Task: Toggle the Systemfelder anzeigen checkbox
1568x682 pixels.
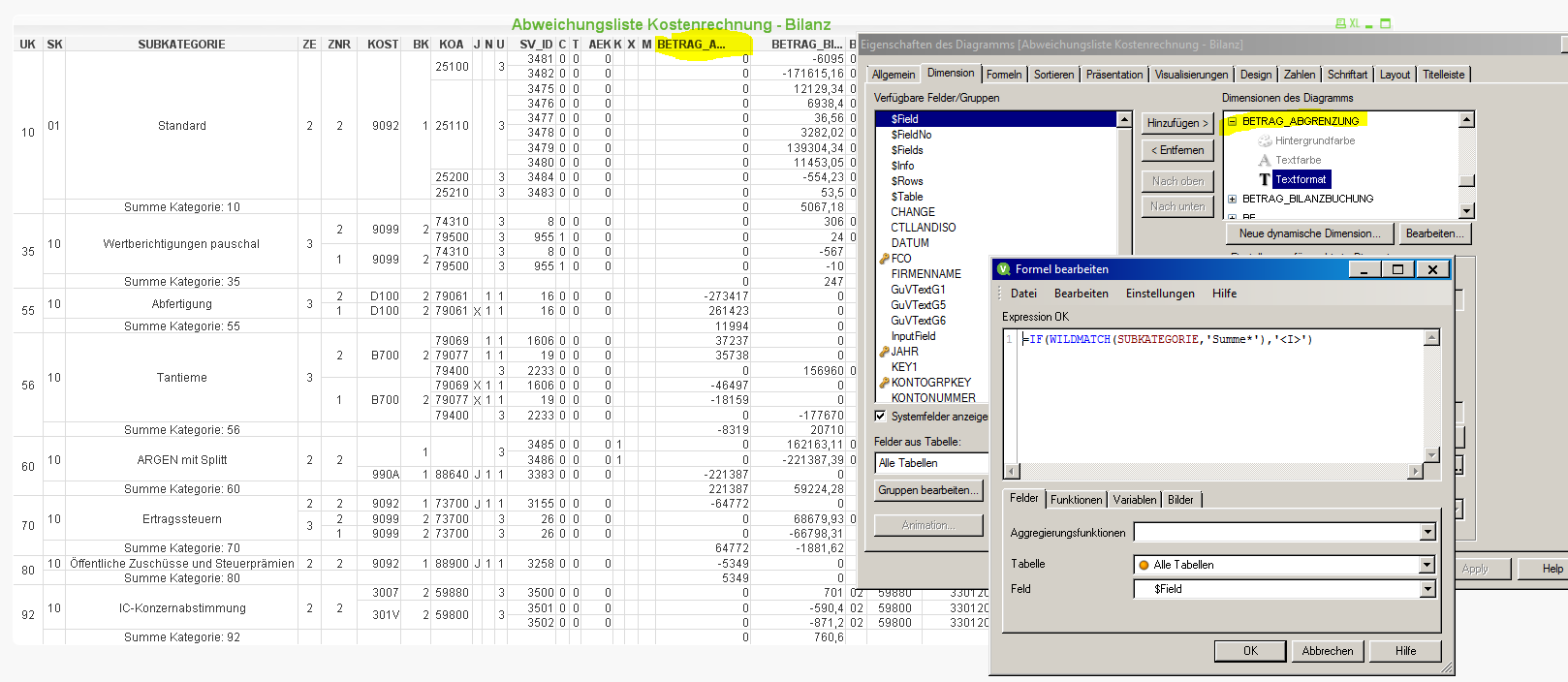Action: click(880, 417)
